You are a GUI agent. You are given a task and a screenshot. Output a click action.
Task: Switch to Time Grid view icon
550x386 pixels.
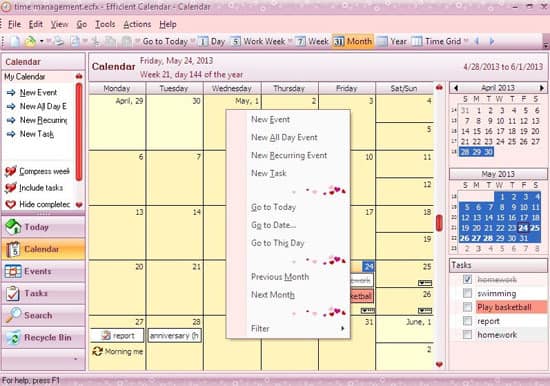[x=416, y=41]
